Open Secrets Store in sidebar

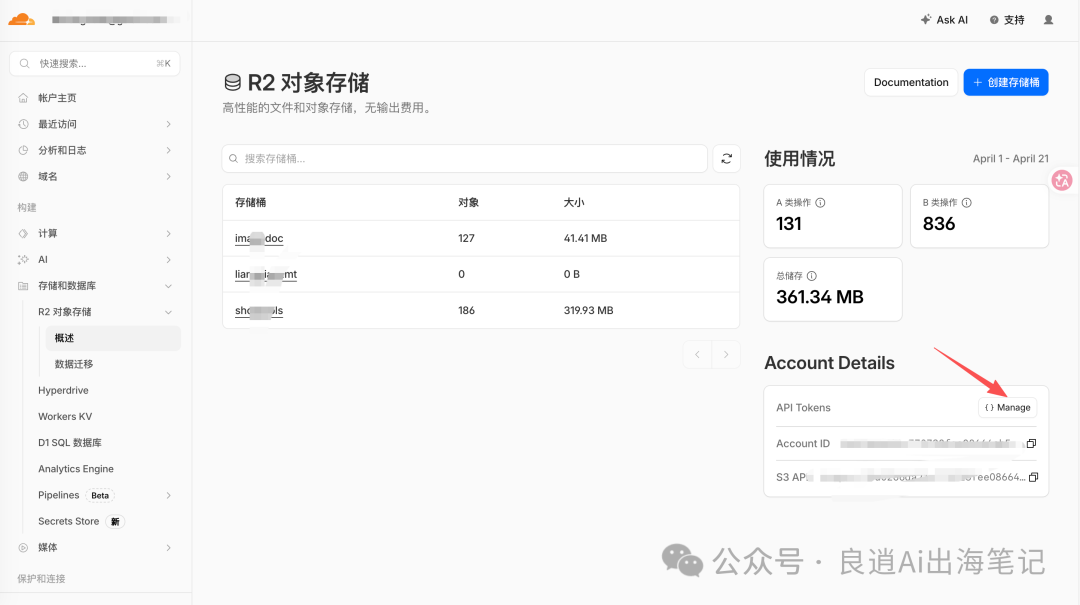(68, 522)
